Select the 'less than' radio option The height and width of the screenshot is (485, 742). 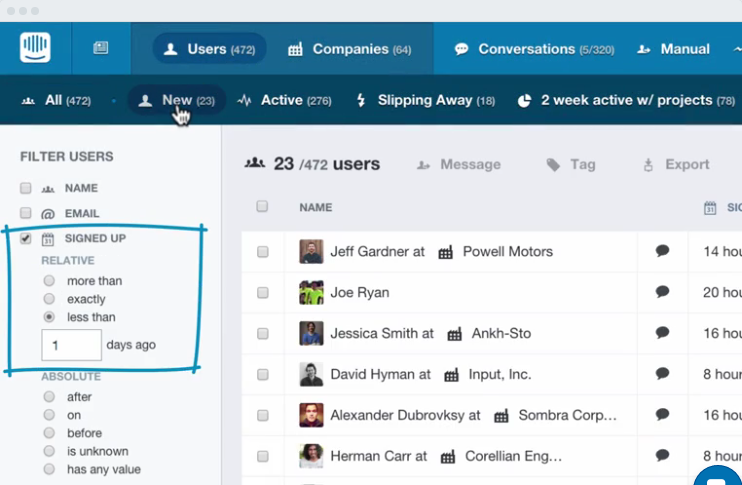coord(49,317)
